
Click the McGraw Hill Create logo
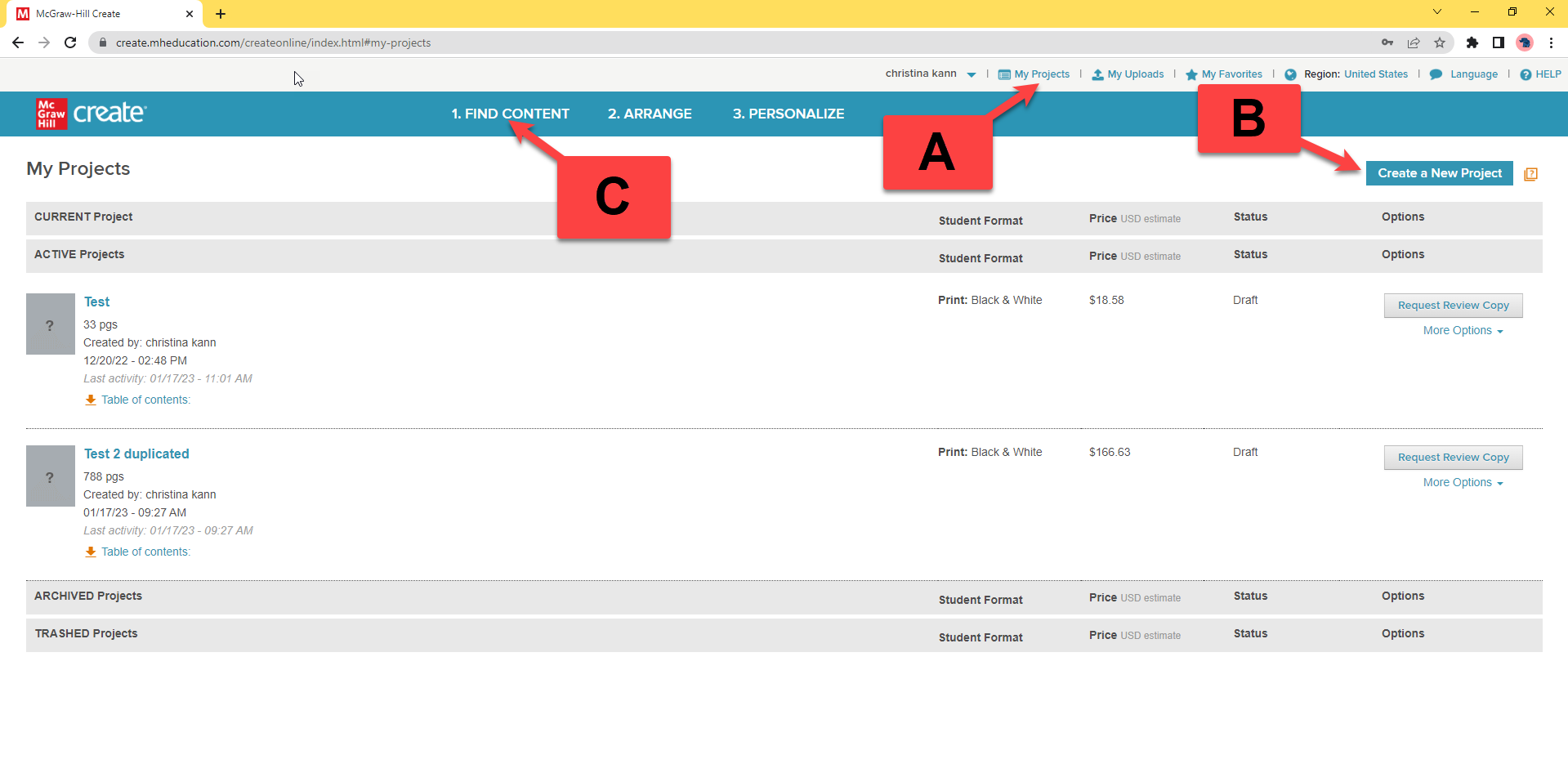point(91,114)
